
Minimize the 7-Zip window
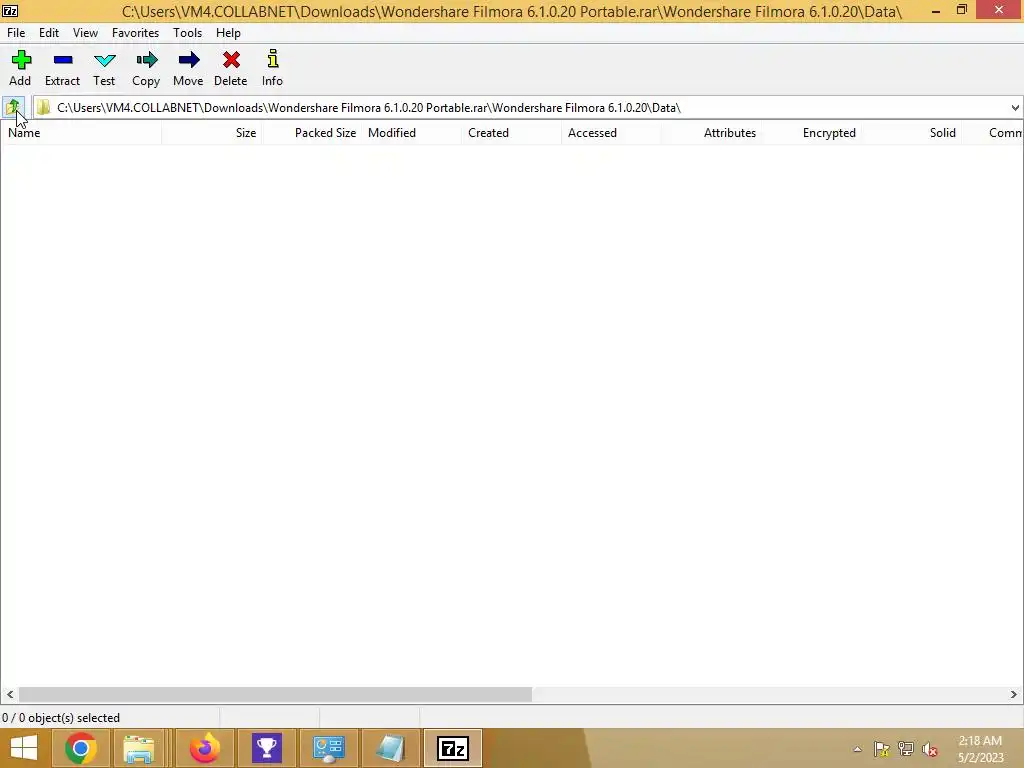(x=936, y=10)
